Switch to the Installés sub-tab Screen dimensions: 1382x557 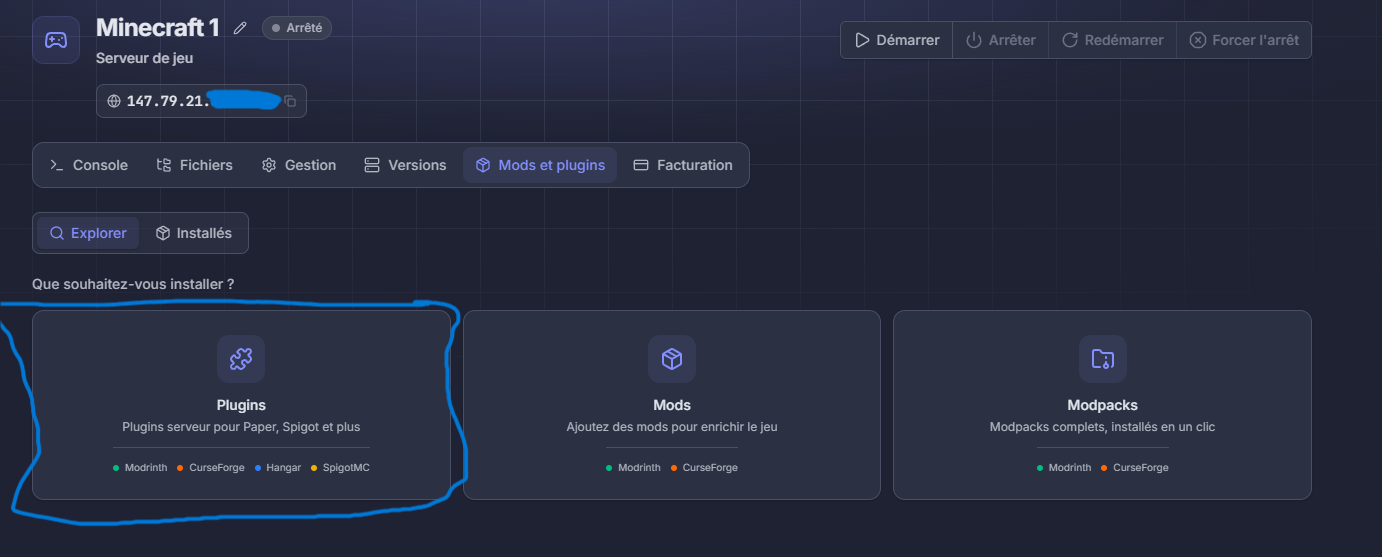[x=194, y=233]
